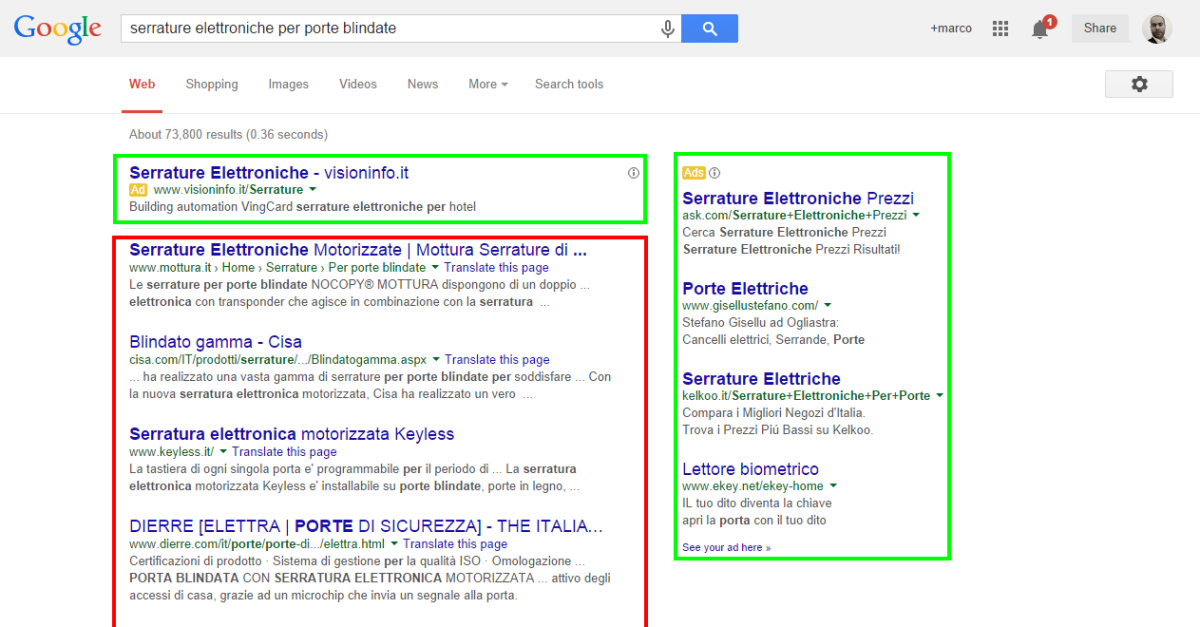Select the Web tab
Image resolution: width=1200 pixels, height=627 pixels.
click(x=142, y=85)
